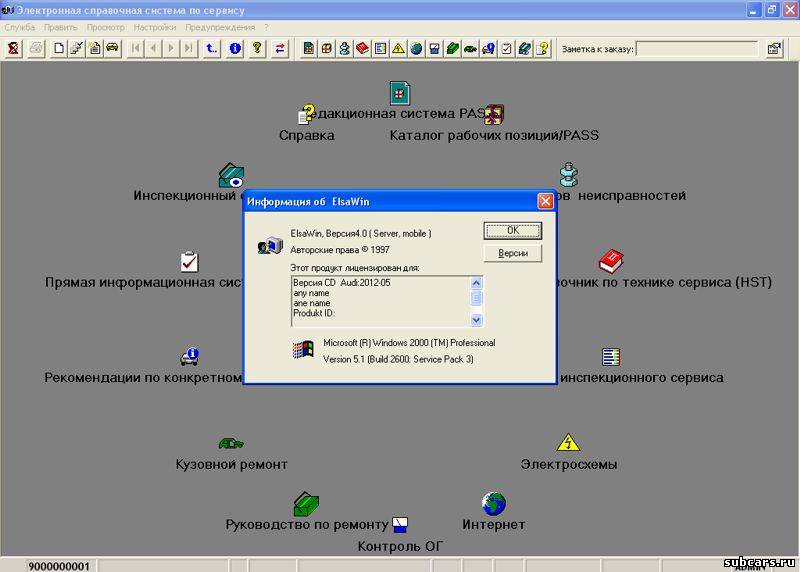Image resolution: width=800 pixels, height=572 pixels.
Task: Open Править menu
Action: click(61, 27)
